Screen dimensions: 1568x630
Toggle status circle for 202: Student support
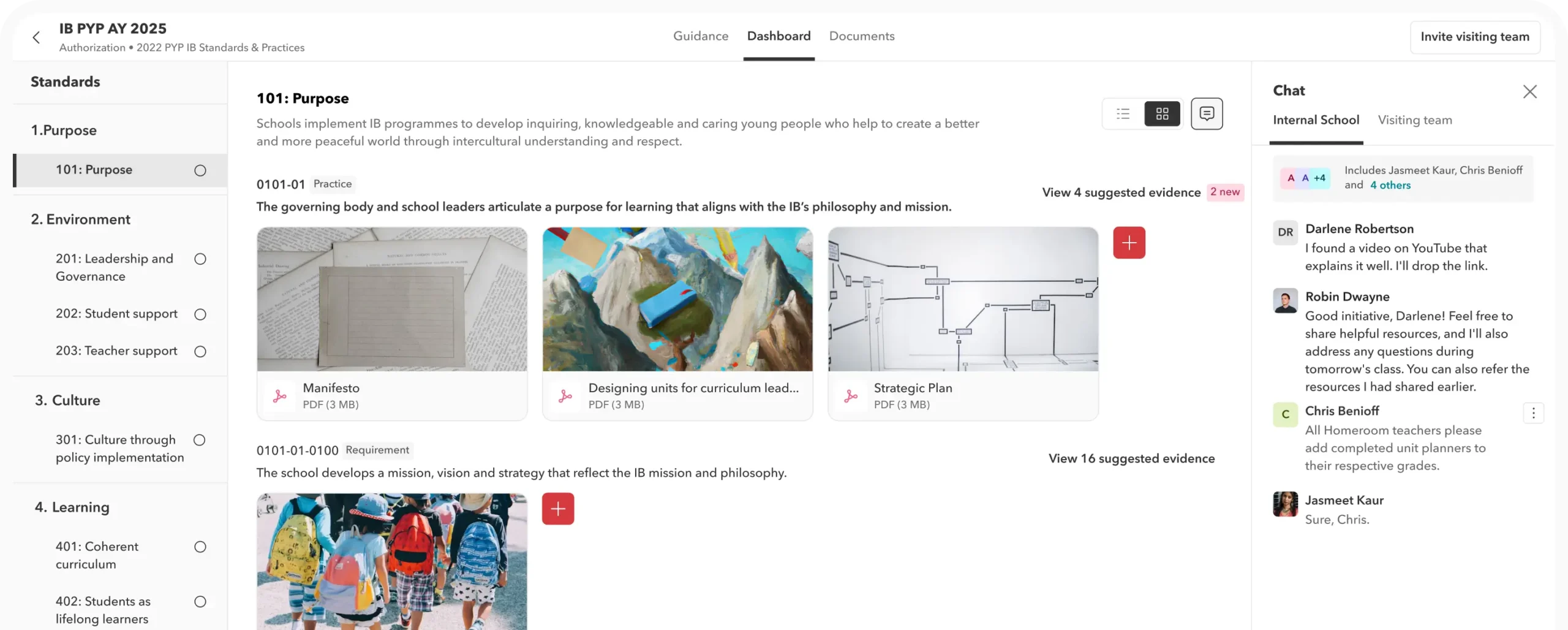pos(200,314)
